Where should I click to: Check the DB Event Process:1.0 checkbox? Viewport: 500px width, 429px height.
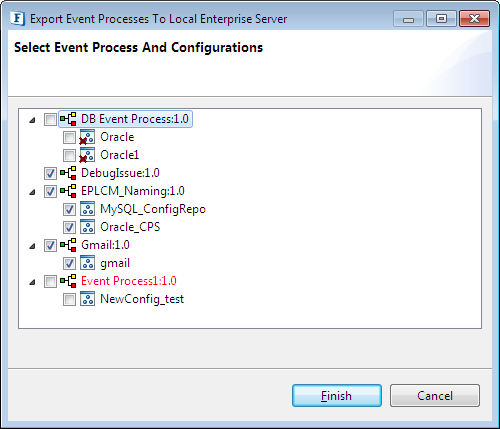pyautogui.click(x=50, y=119)
